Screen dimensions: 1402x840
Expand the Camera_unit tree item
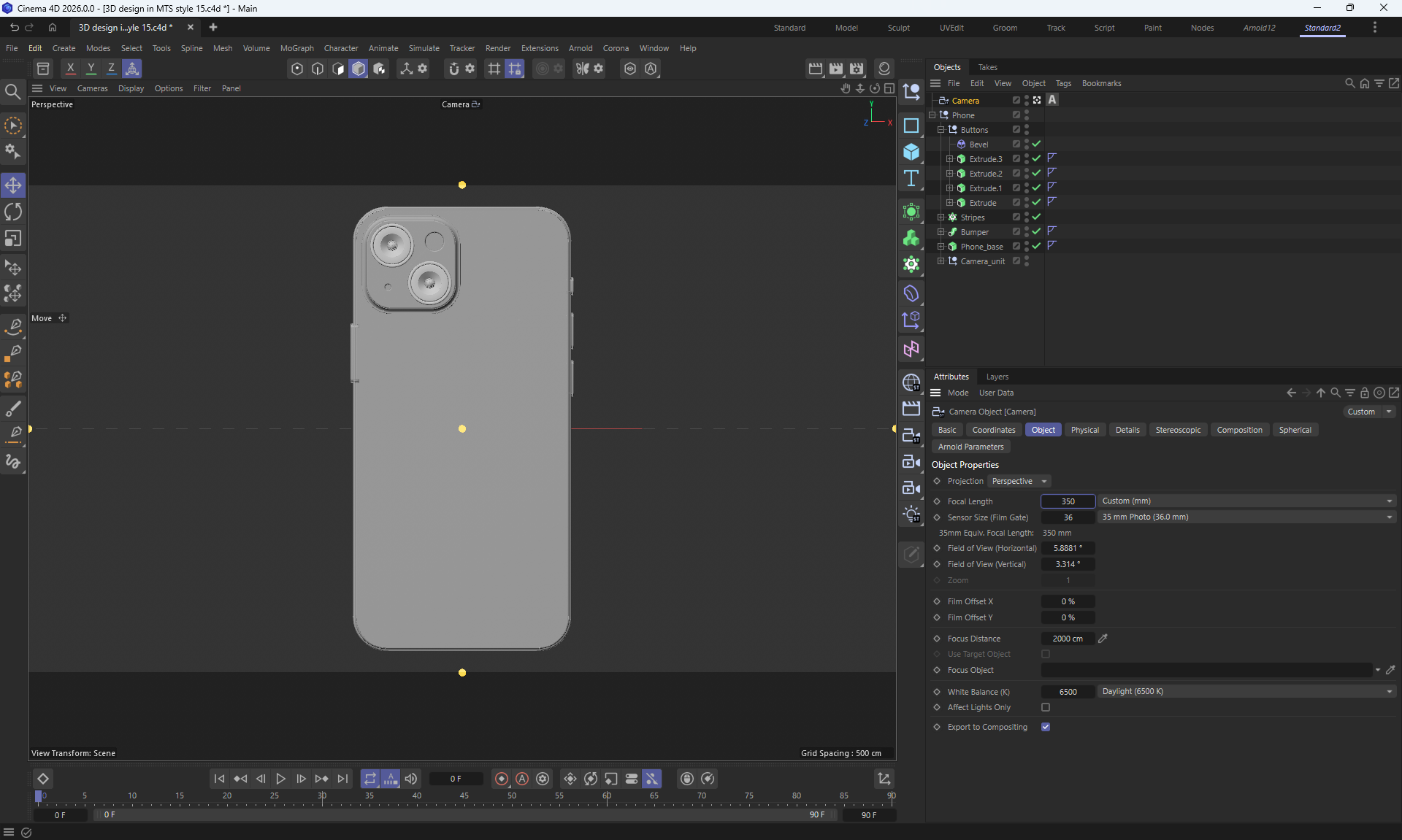click(941, 261)
